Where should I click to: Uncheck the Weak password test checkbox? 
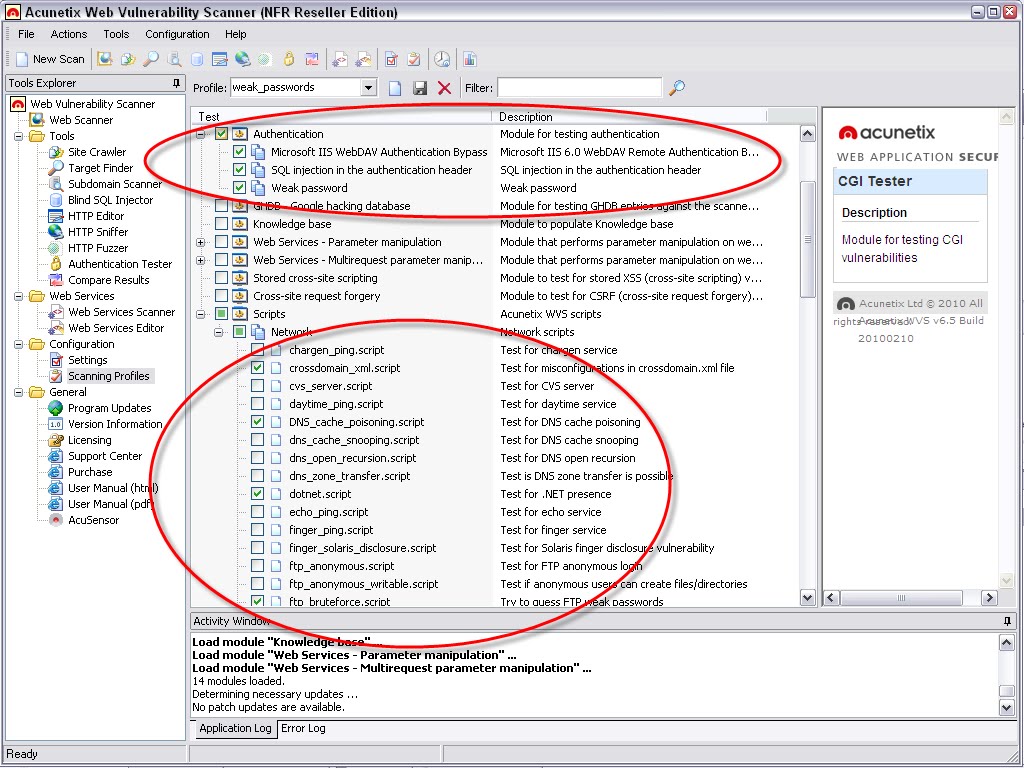(240, 188)
